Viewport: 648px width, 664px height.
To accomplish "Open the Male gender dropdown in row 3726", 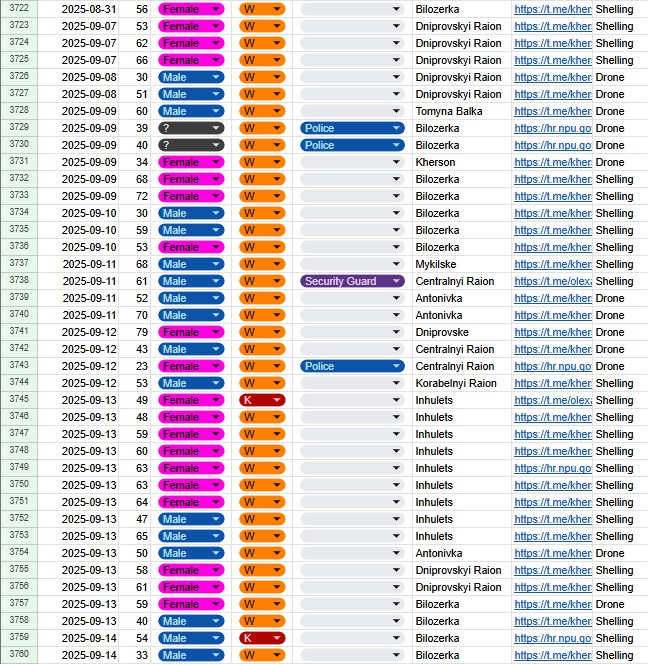I will pos(191,77).
